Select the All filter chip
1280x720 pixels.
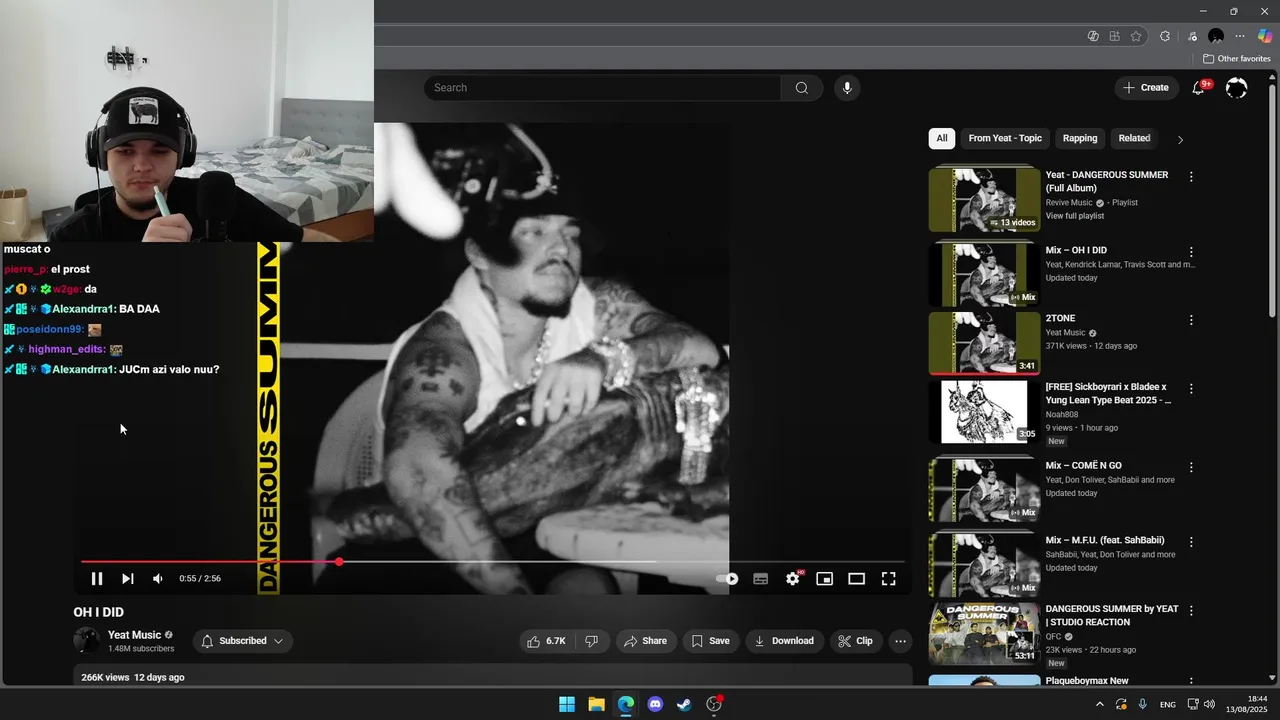coord(942,138)
